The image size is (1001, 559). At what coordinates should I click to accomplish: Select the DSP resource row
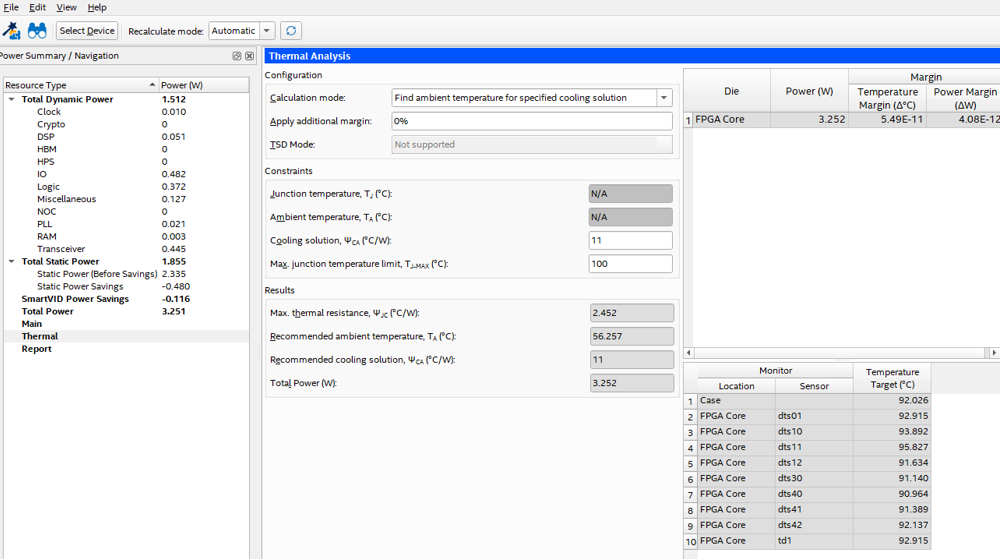pos(126,137)
